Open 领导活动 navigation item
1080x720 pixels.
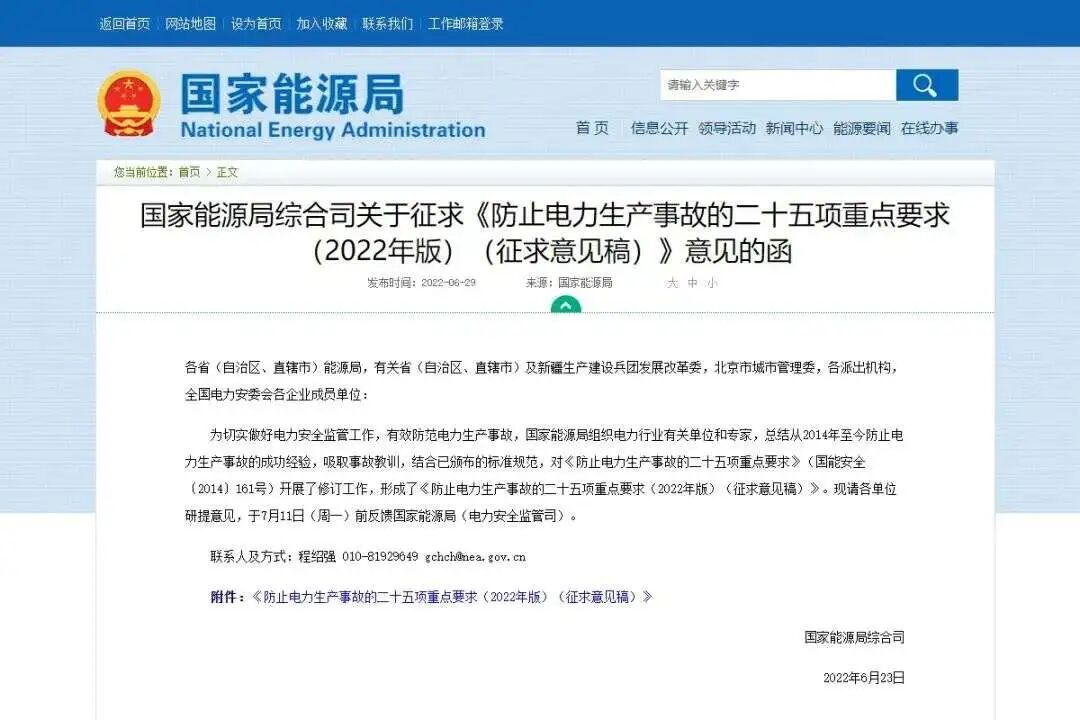(727, 128)
